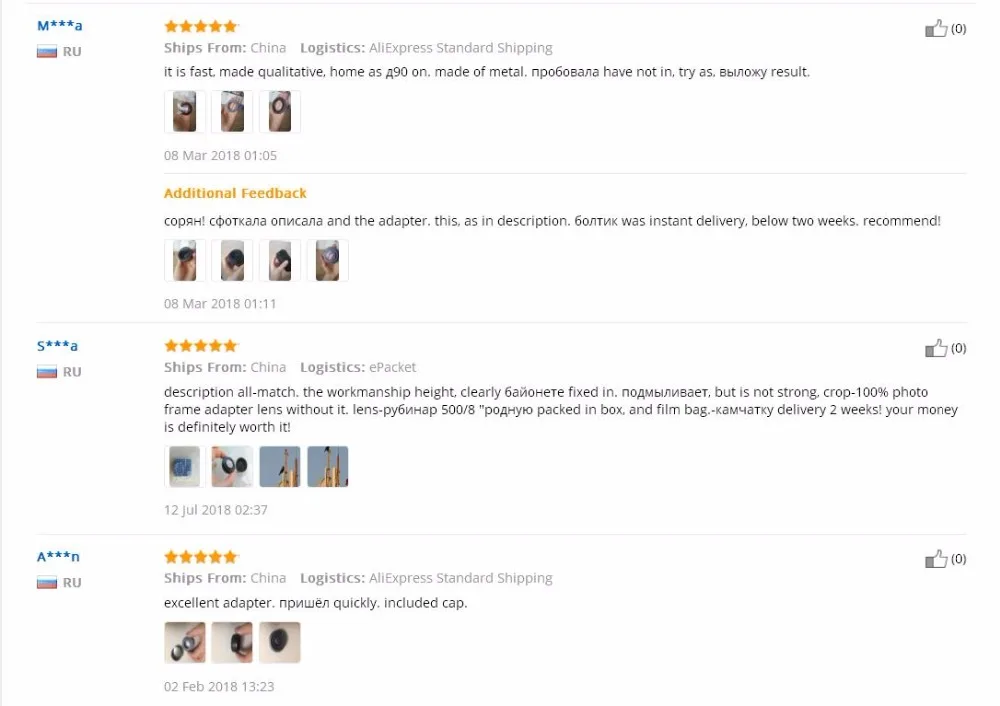Click Russian flag under A***n's name
This screenshot has width=1000, height=706.
pyautogui.click(x=47, y=583)
